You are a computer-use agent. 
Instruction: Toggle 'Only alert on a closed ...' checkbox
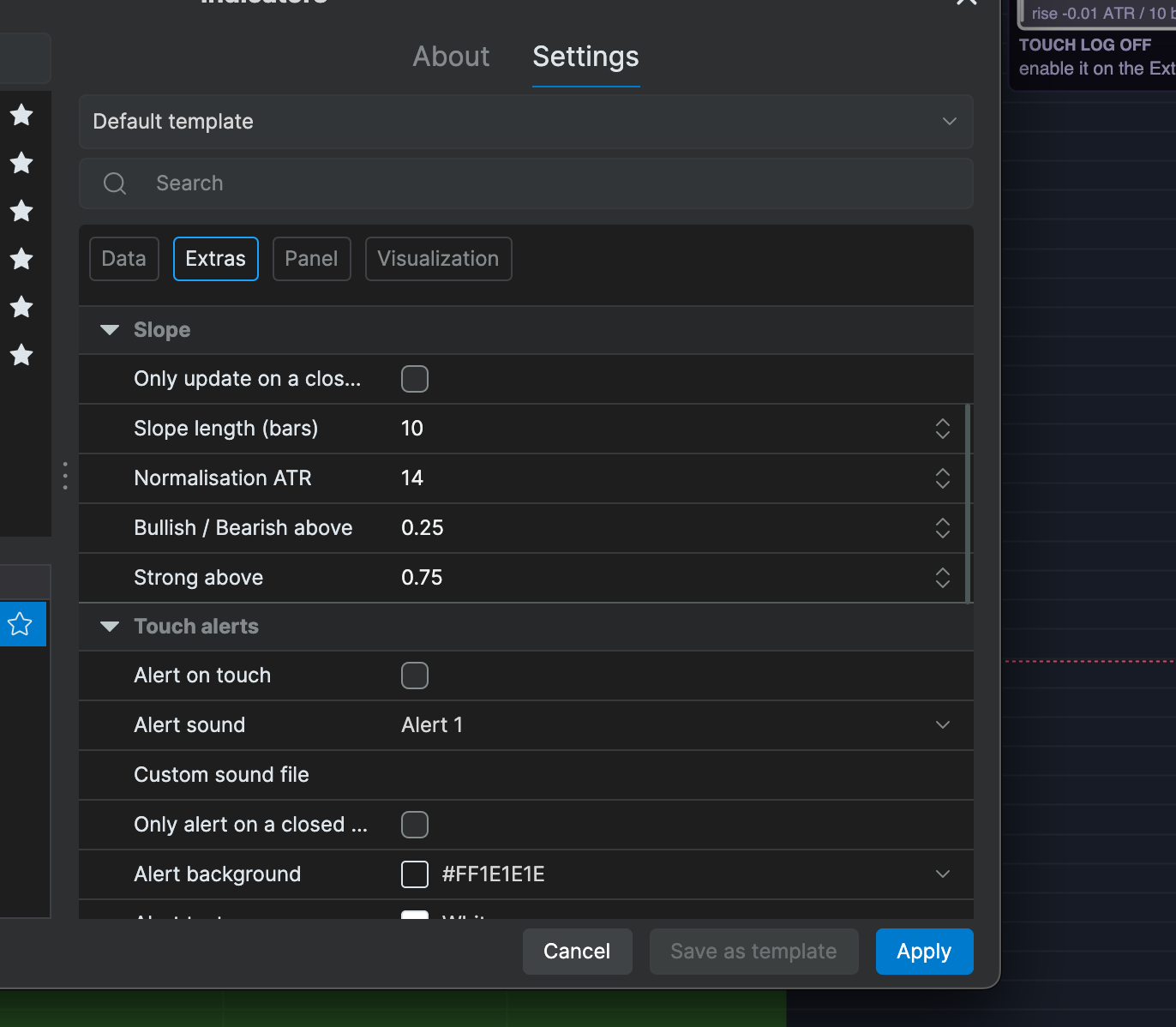tap(415, 825)
